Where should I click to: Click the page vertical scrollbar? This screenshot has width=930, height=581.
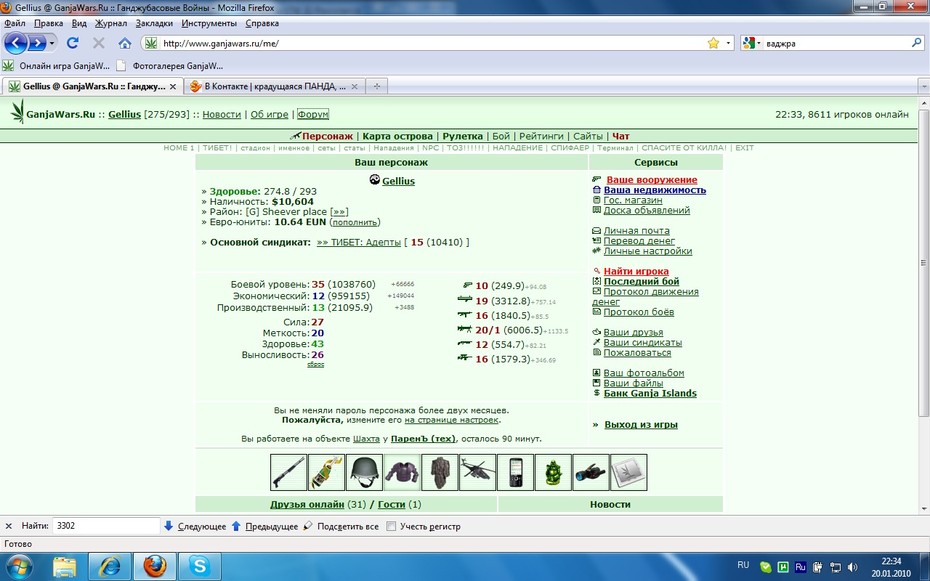tap(923, 261)
